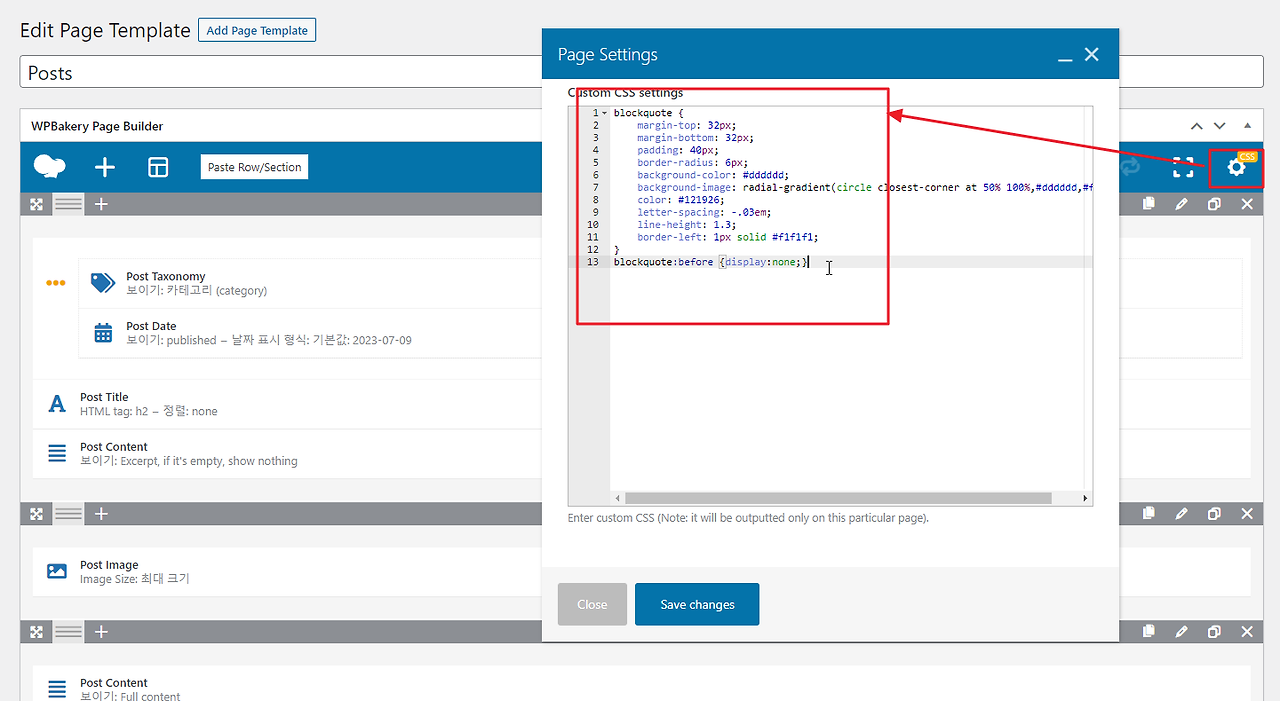Click the Post Date calendar icon

tap(103, 333)
